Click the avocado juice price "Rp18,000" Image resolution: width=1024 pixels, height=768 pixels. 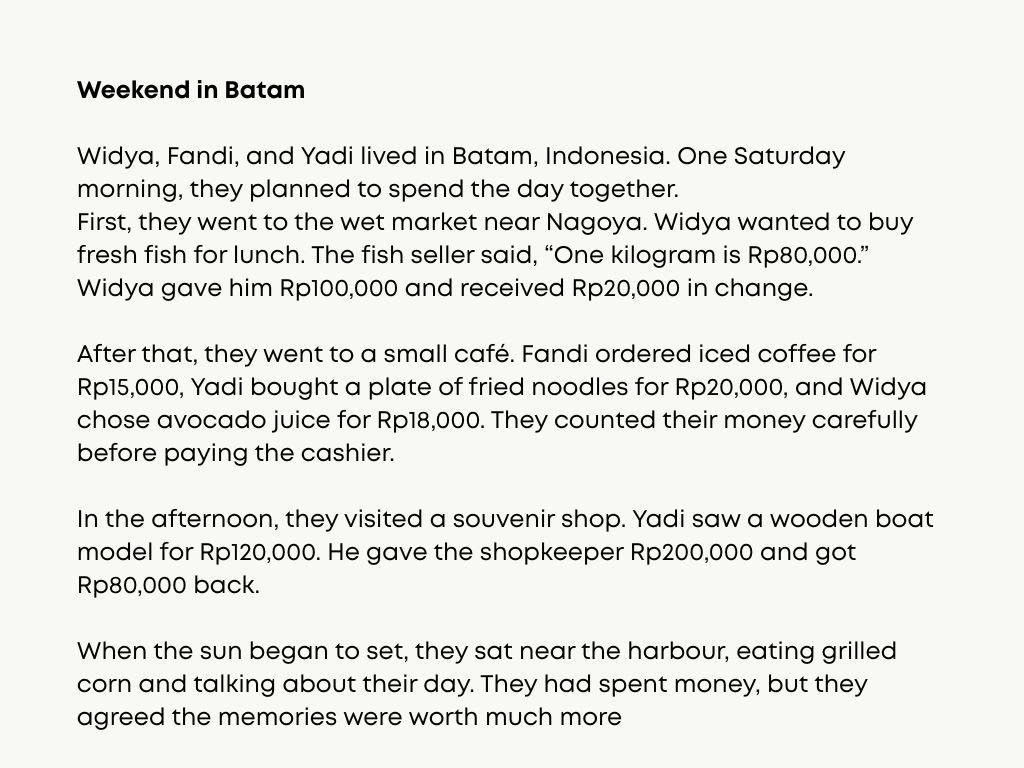pyautogui.click(x=431, y=420)
